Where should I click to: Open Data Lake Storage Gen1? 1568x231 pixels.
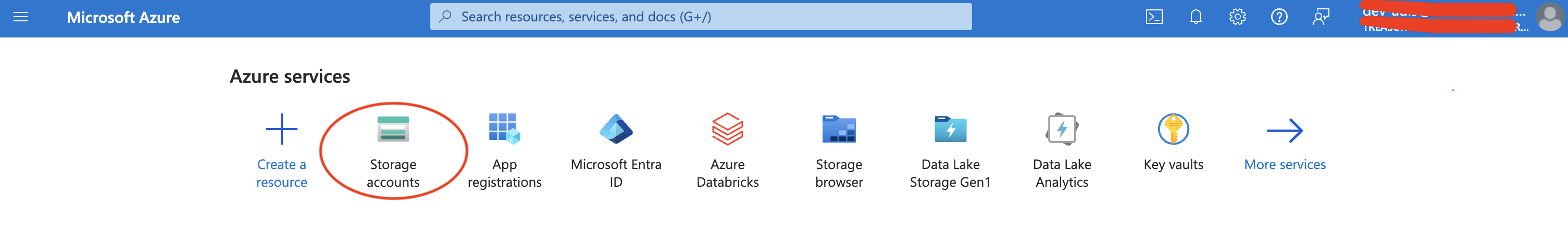point(950,129)
